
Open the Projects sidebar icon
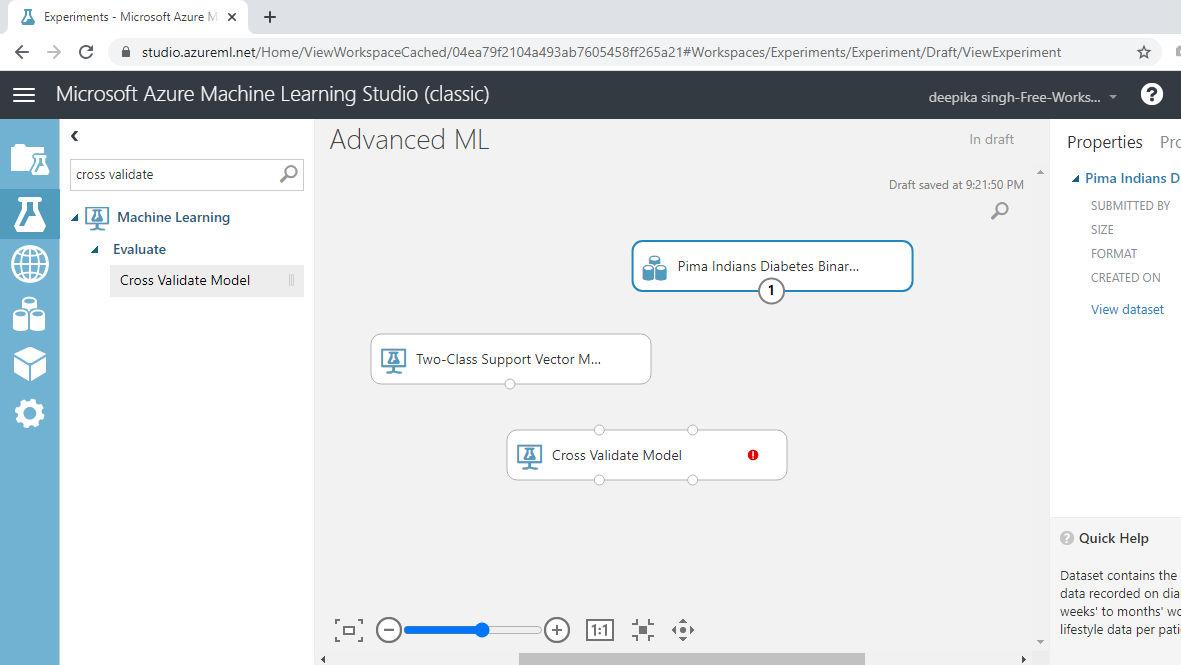29,160
